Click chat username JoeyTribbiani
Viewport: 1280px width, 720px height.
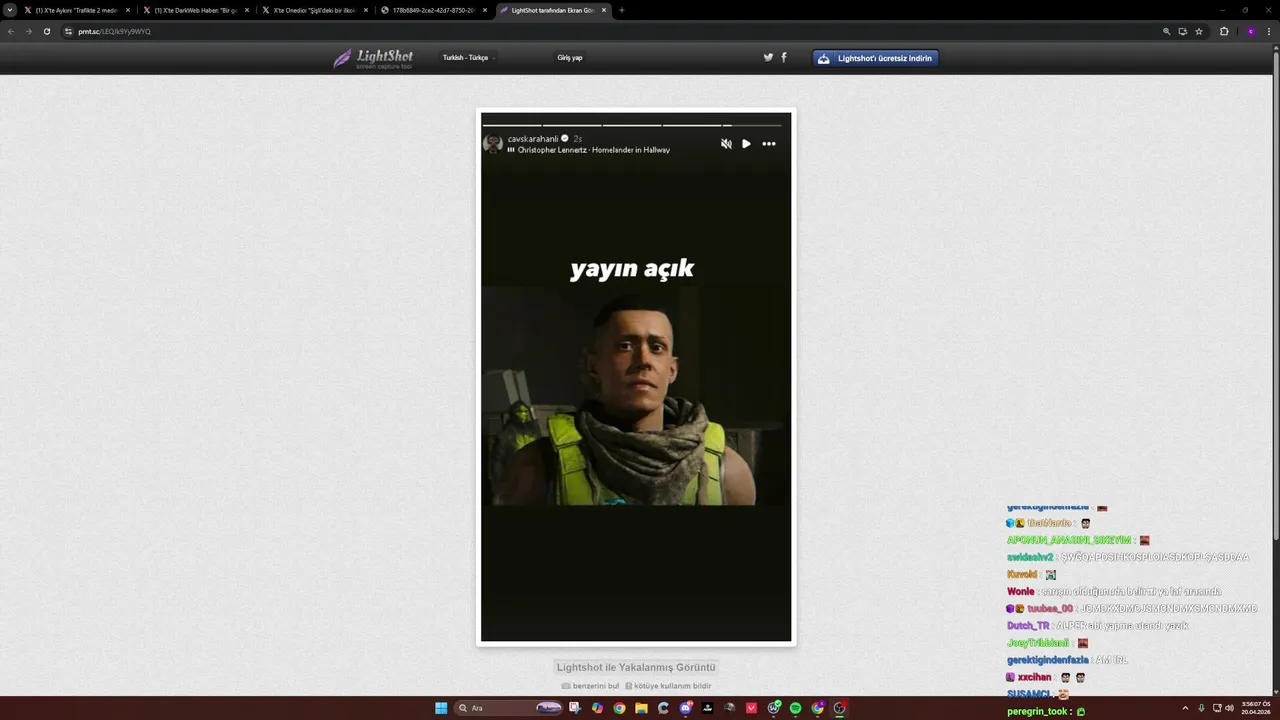tap(1038, 643)
